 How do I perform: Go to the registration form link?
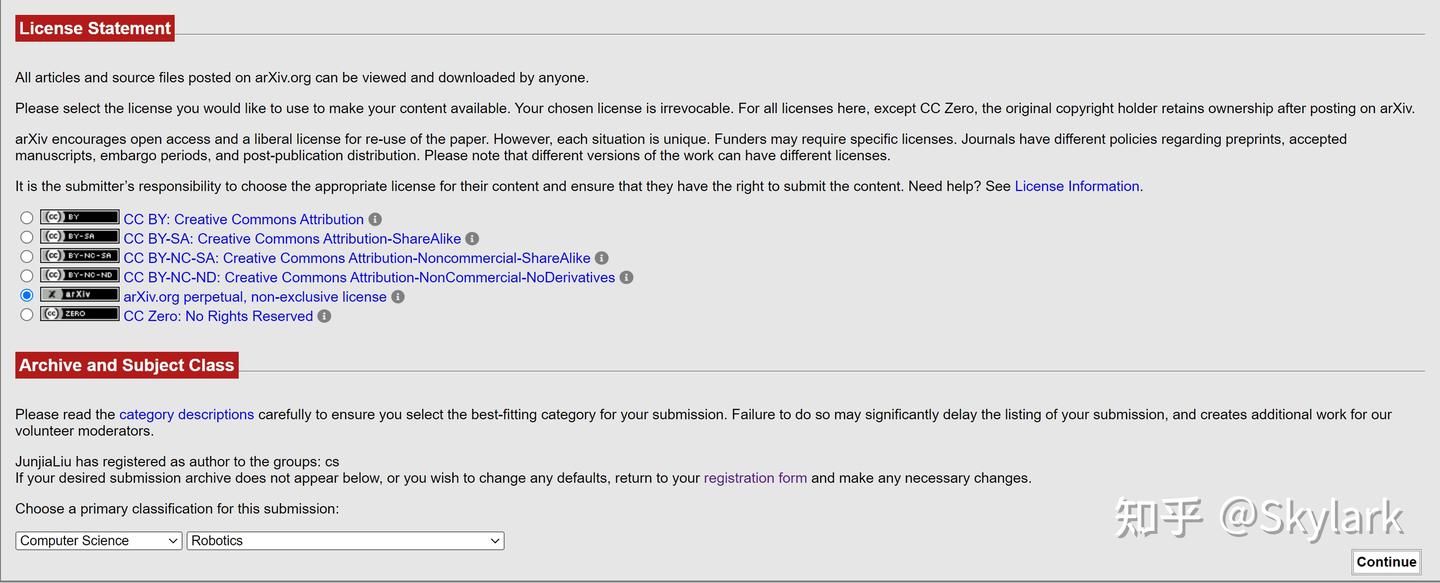click(755, 478)
